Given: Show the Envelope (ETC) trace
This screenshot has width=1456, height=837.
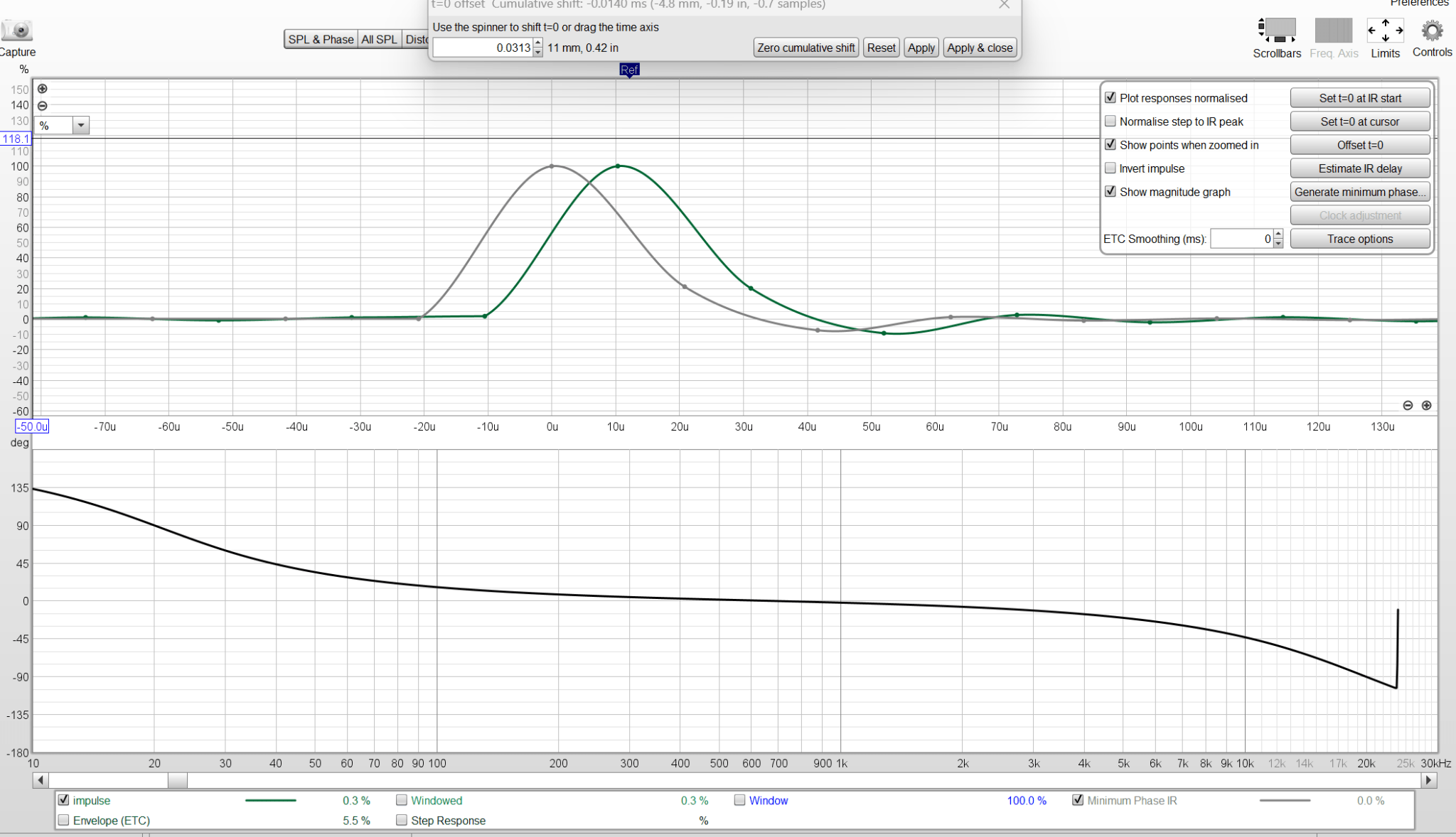Looking at the screenshot, I should [x=64, y=820].
